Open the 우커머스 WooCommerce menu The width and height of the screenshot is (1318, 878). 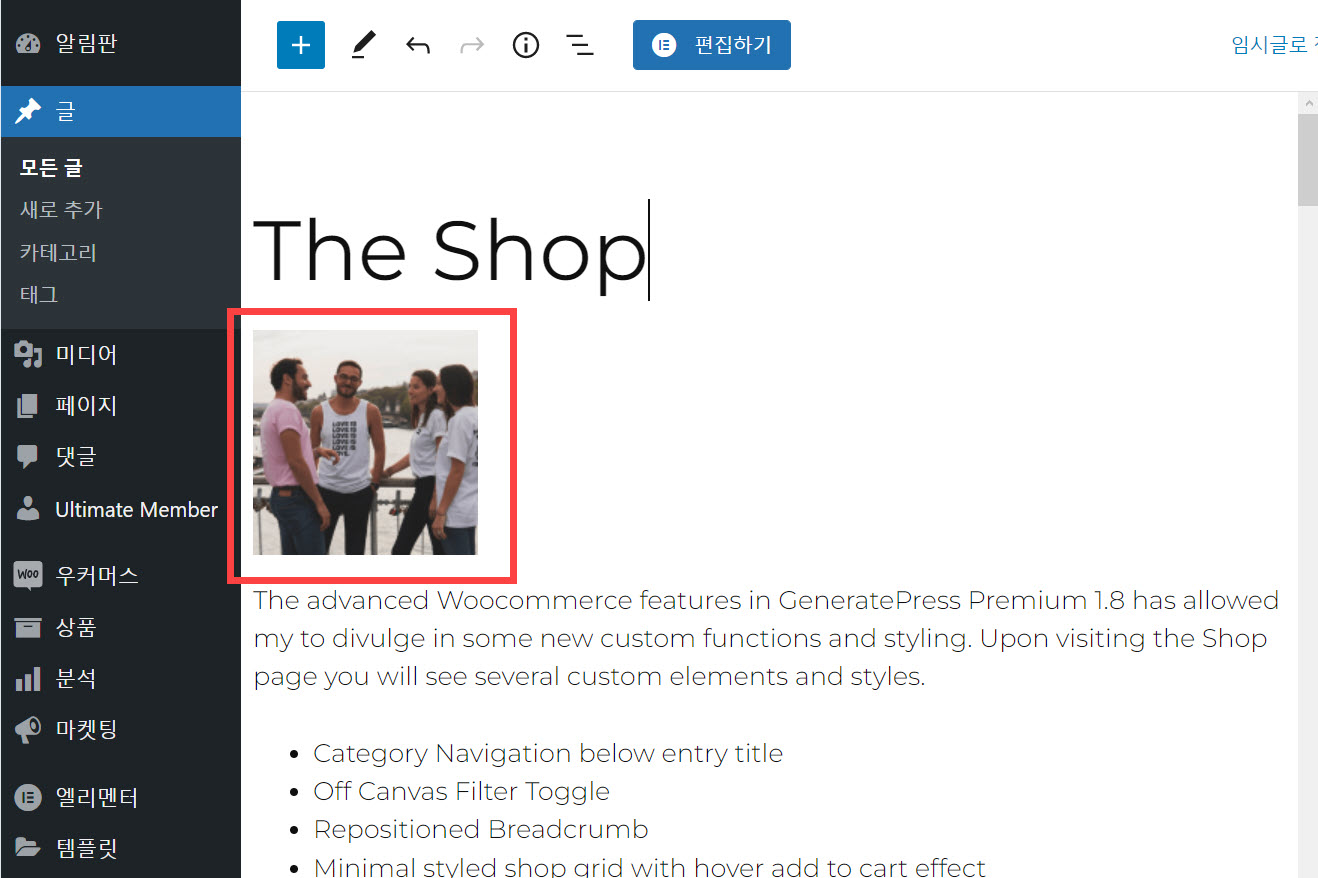pyautogui.click(x=120, y=576)
